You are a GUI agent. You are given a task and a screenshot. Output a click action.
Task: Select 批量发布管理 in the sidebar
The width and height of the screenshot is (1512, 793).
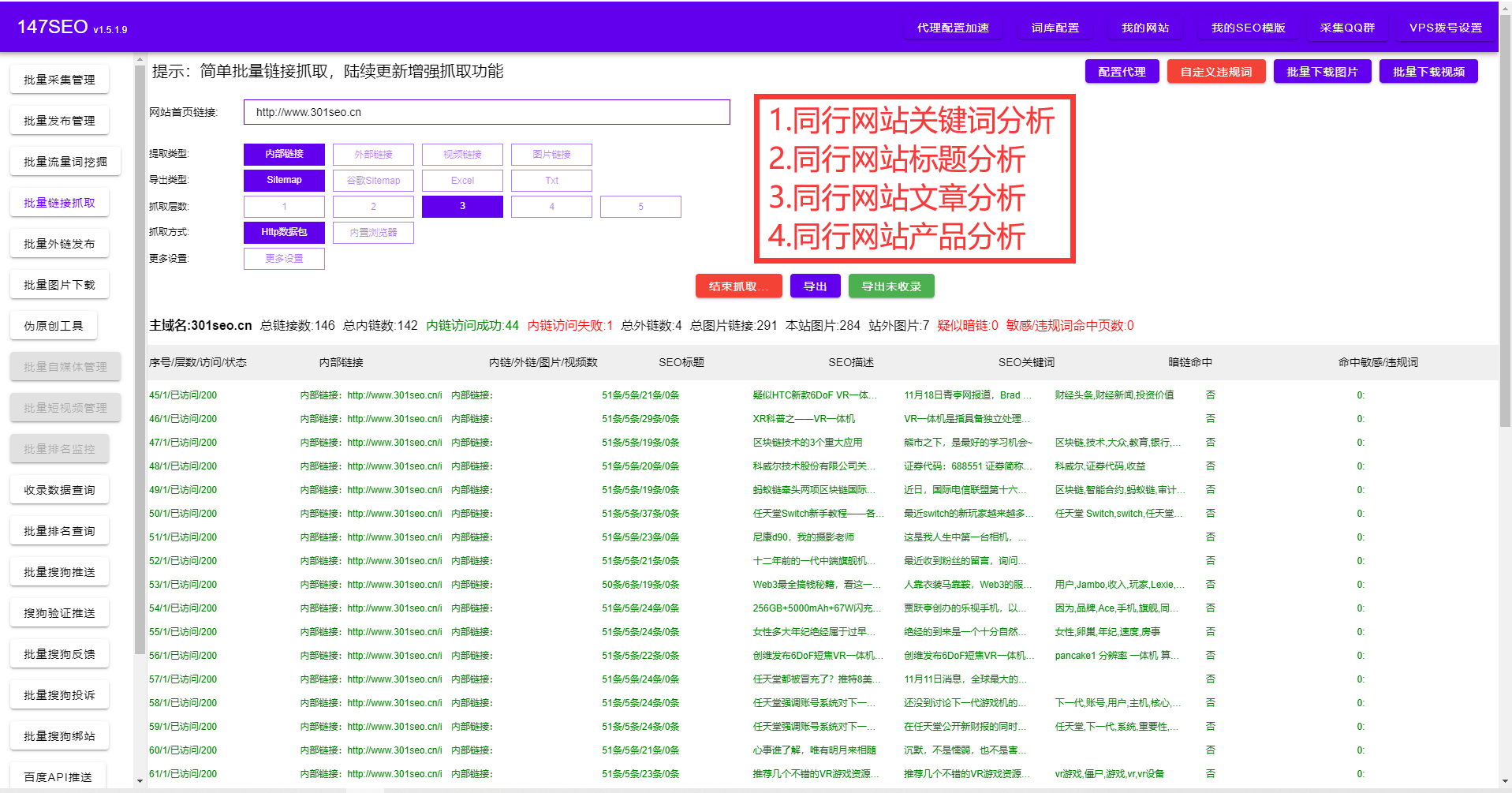59,120
